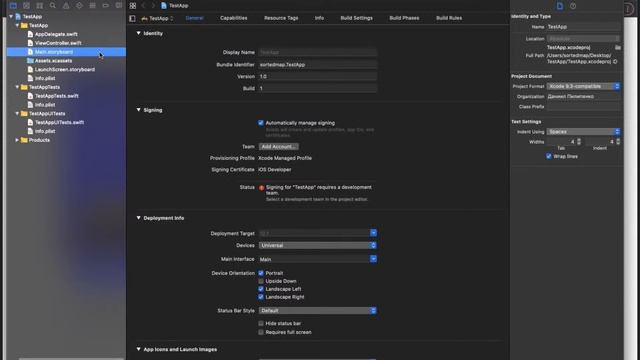Select TestAppTests.swift file

coord(56,96)
